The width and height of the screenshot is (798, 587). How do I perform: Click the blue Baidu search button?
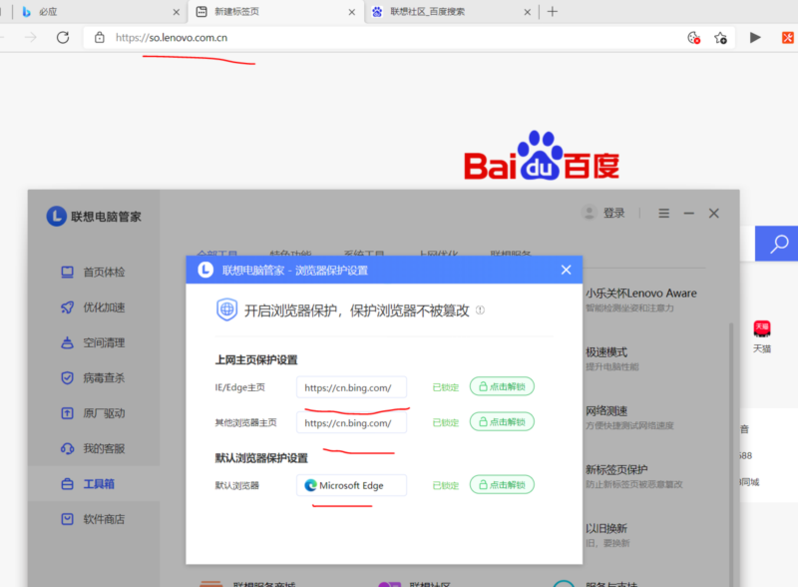click(776, 243)
